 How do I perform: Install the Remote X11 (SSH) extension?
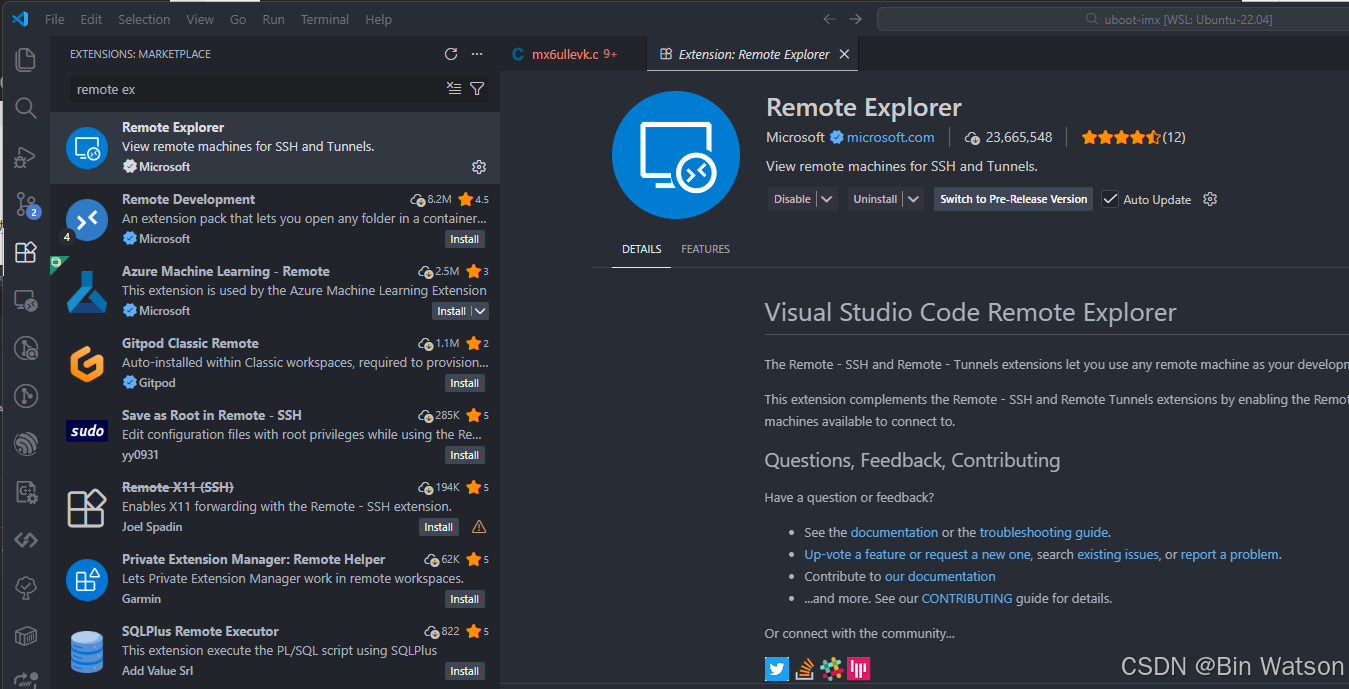pos(439,527)
